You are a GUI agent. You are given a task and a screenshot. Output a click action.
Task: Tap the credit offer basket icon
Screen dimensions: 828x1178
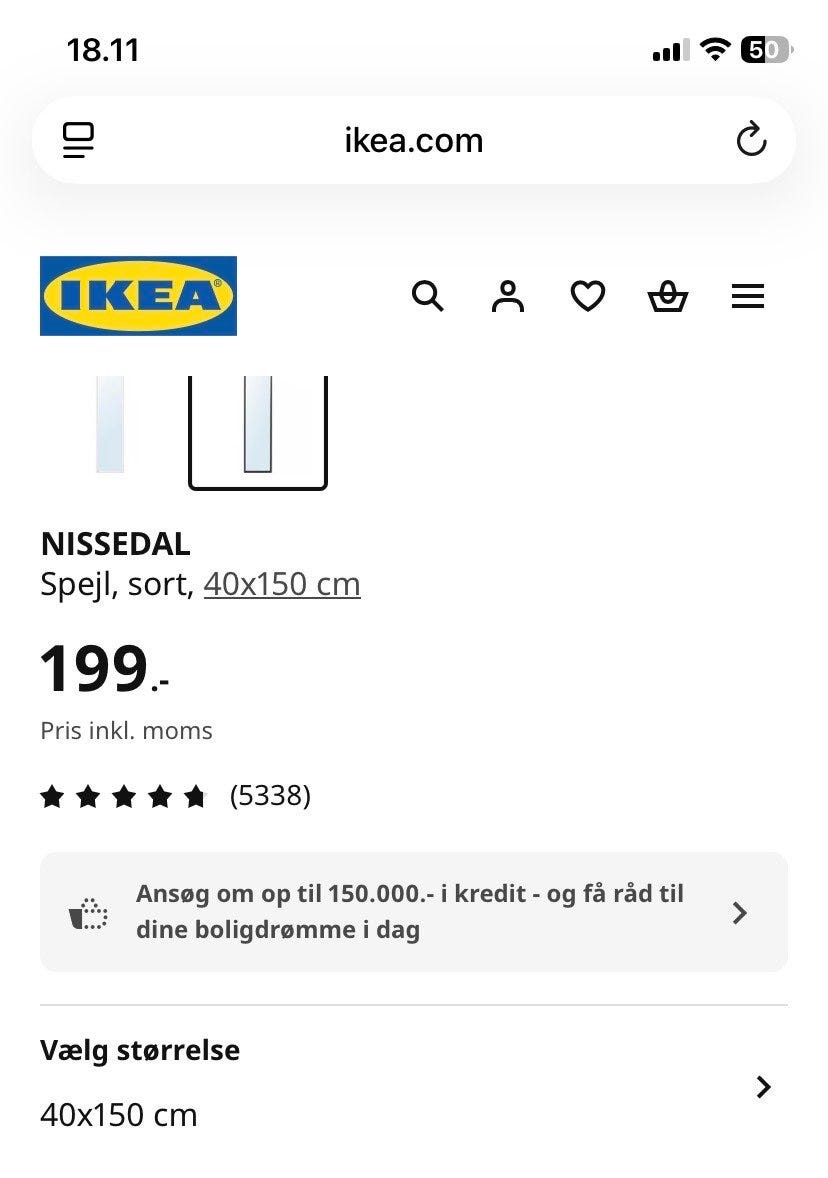point(89,912)
